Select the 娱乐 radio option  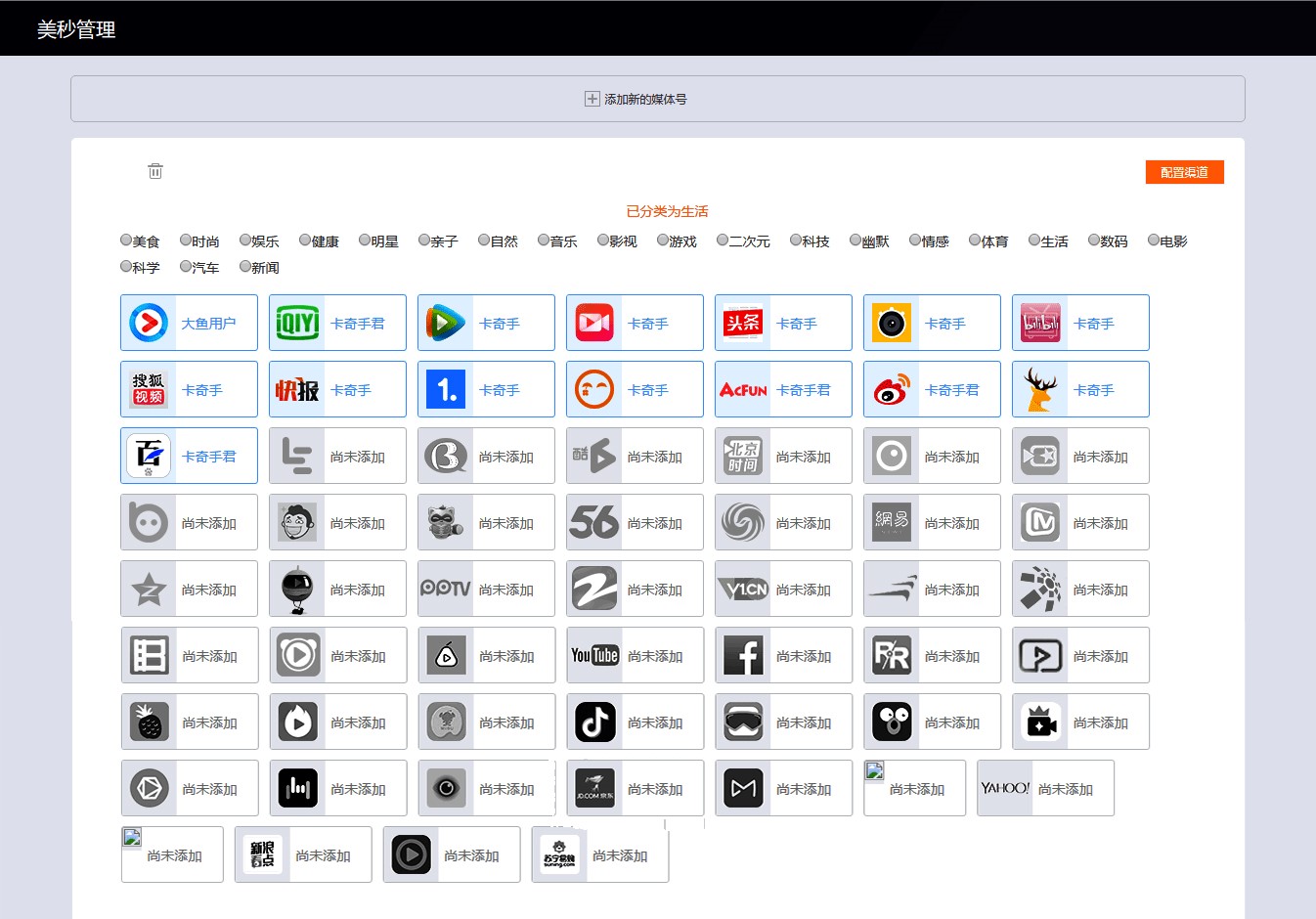pyautogui.click(x=245, y=240)
